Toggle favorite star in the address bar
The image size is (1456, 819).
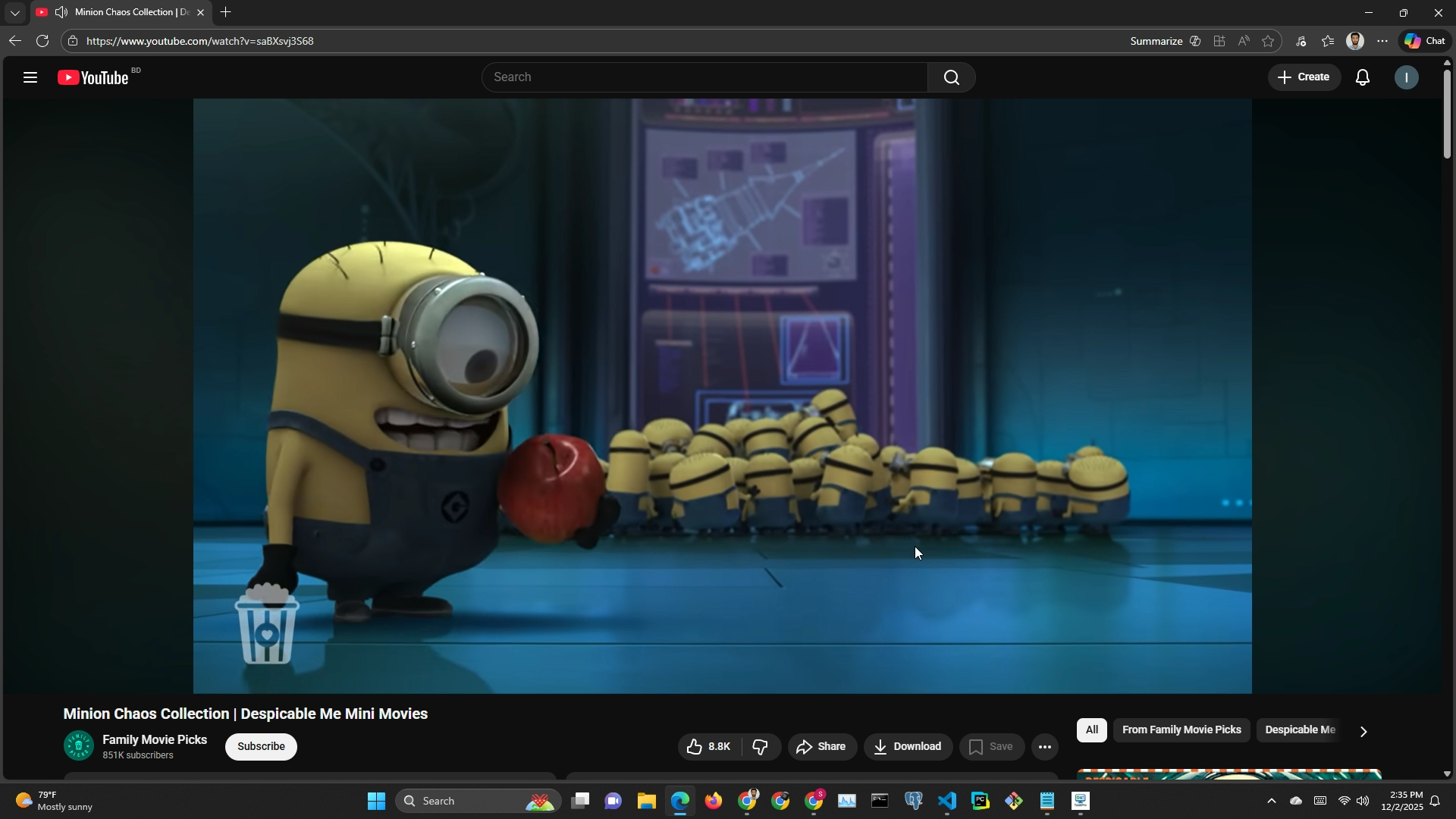pos(1268,41)
